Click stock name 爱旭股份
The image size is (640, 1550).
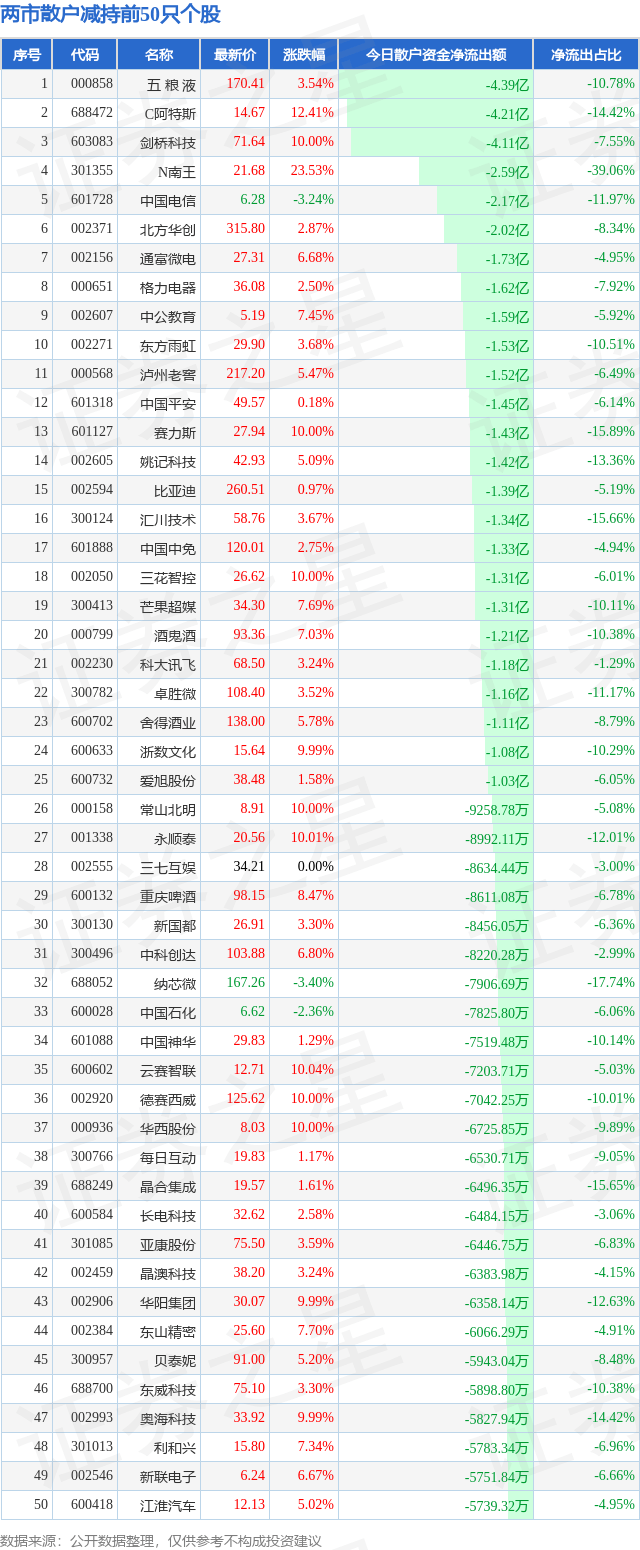[x=168, y=780]
